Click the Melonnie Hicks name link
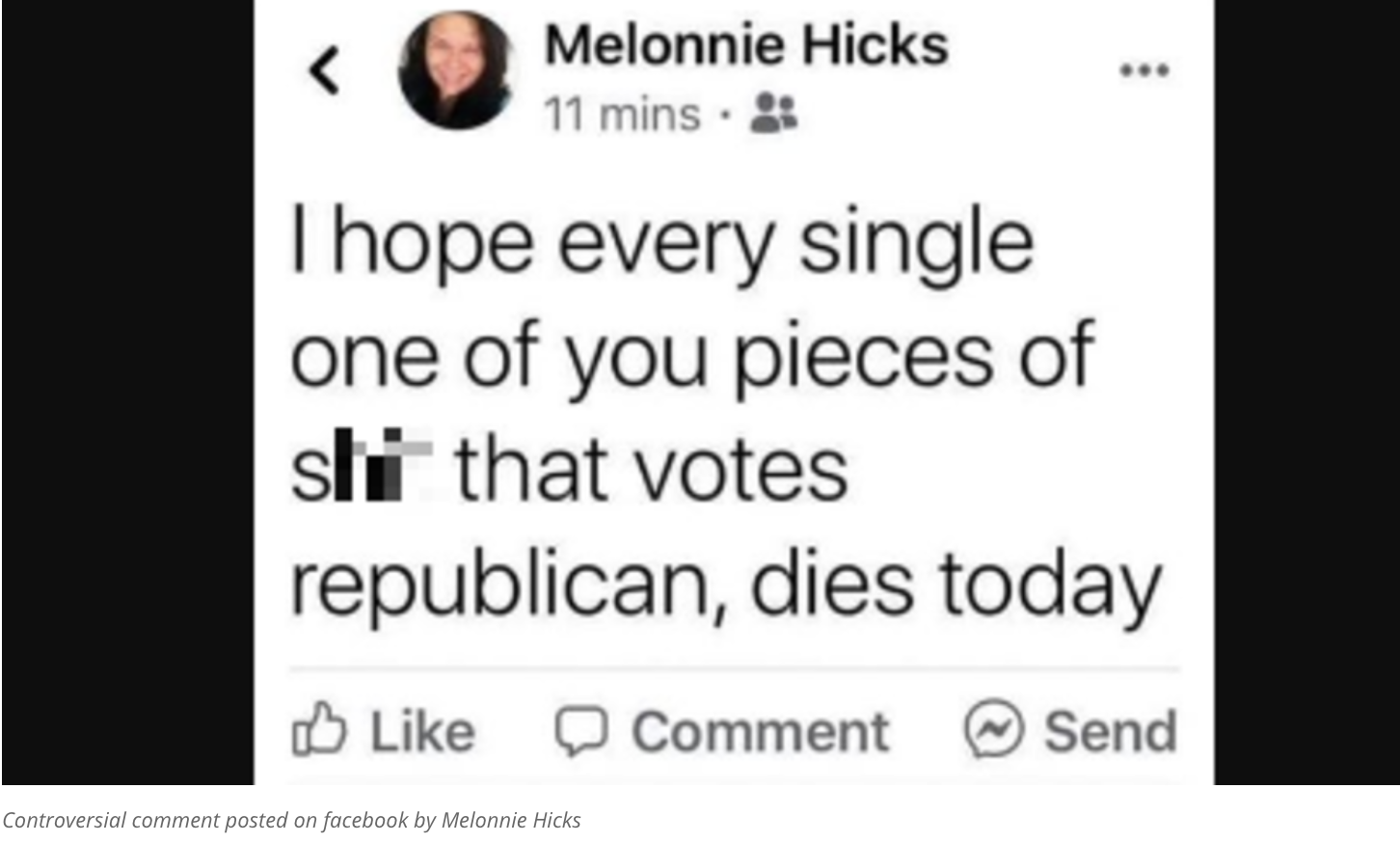This screenshot has width=1400, height=843. point(745,45)
